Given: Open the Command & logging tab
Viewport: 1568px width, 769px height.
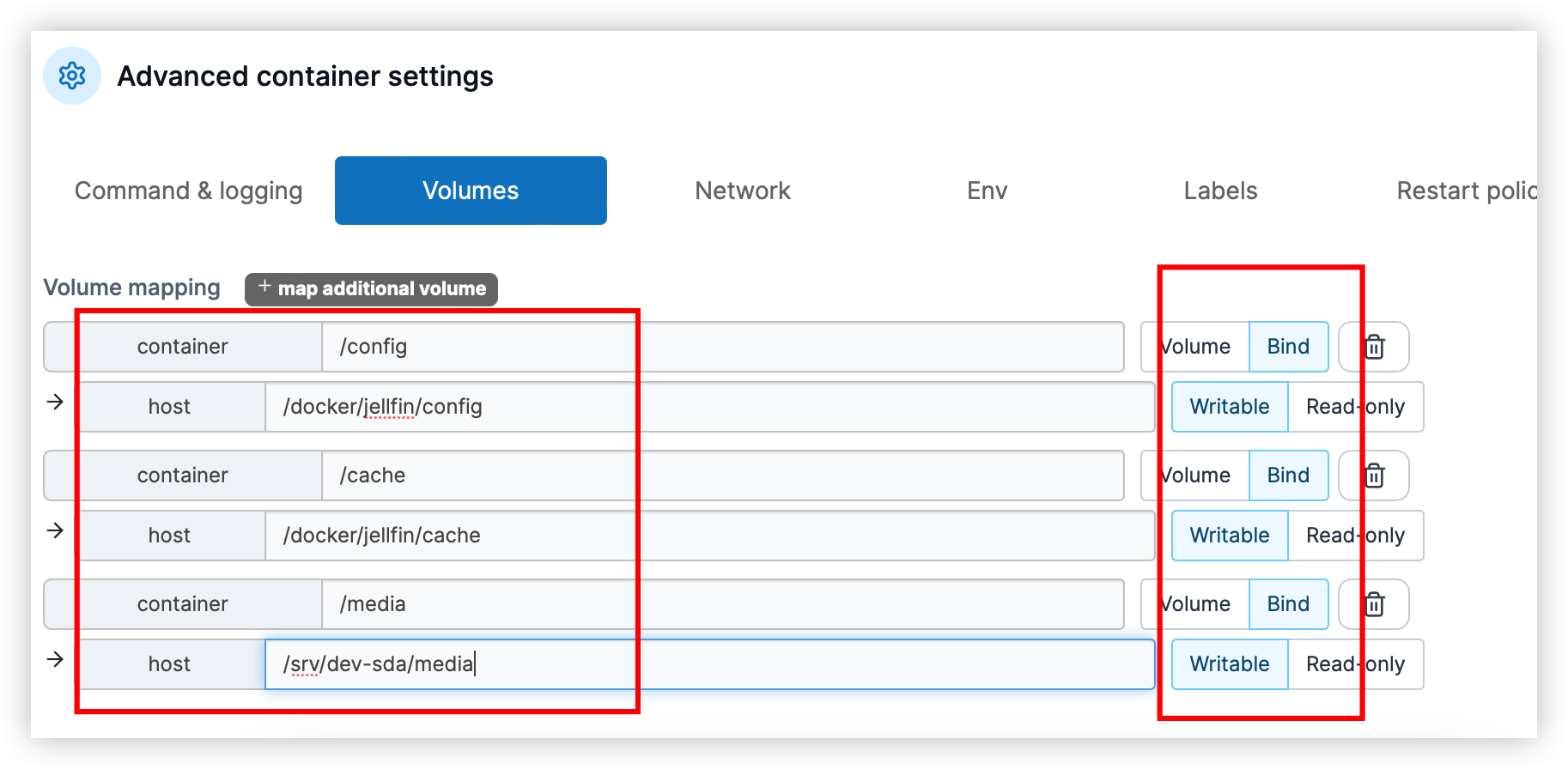Looking at the screenshot, I should click(x=188, y=191).
